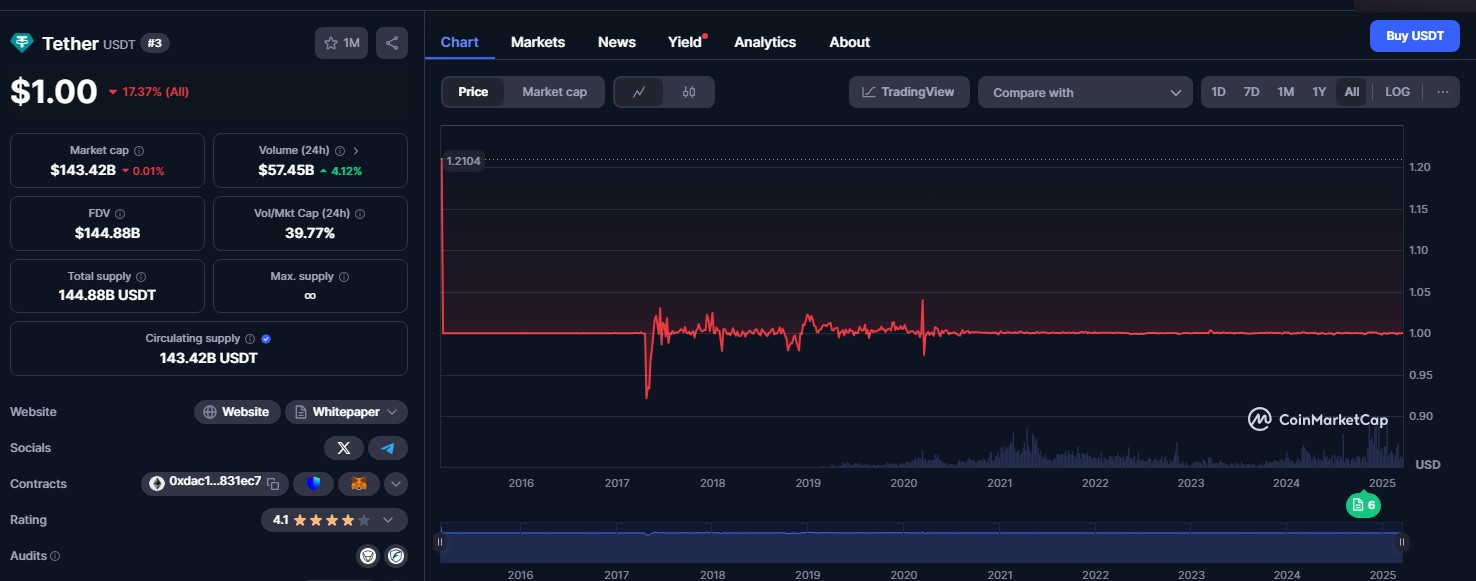Open the Compare with dropdown
The height and width of the screenshot is (581, 1476).
point(1085,93)
